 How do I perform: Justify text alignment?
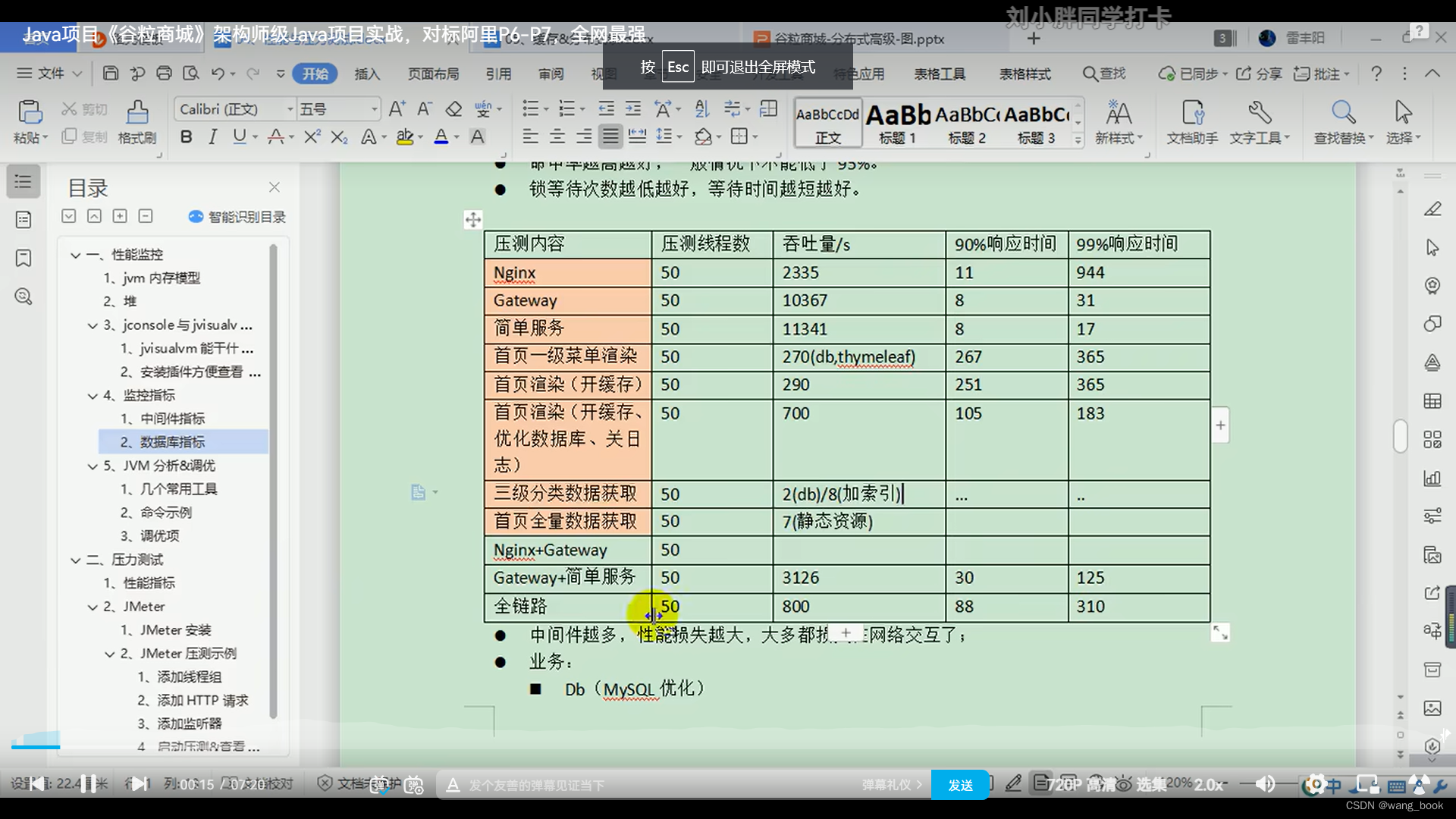(x=610, y=137)
